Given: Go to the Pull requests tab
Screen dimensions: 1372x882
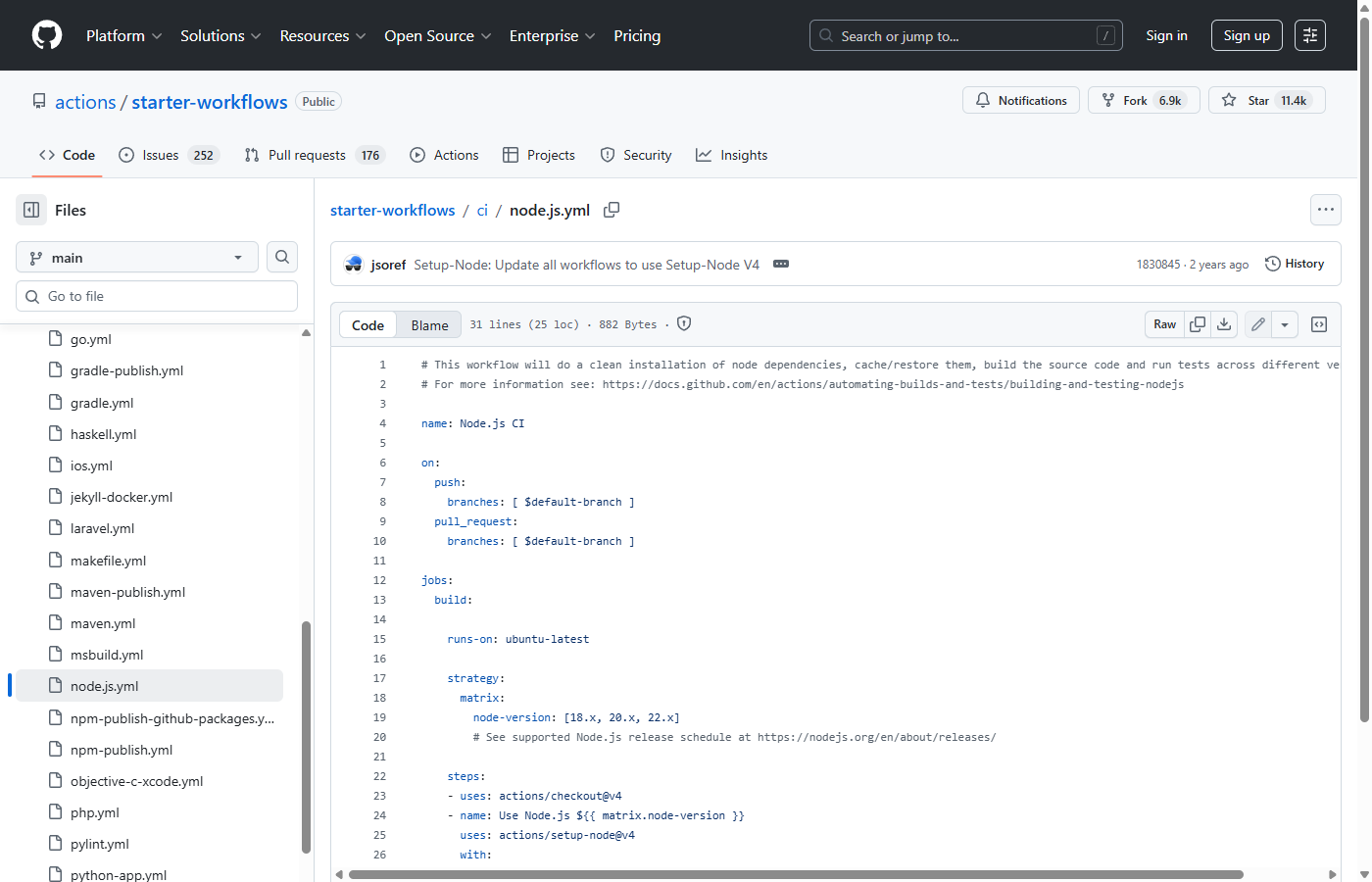Looking at the screenshot, I should [306, 155].
